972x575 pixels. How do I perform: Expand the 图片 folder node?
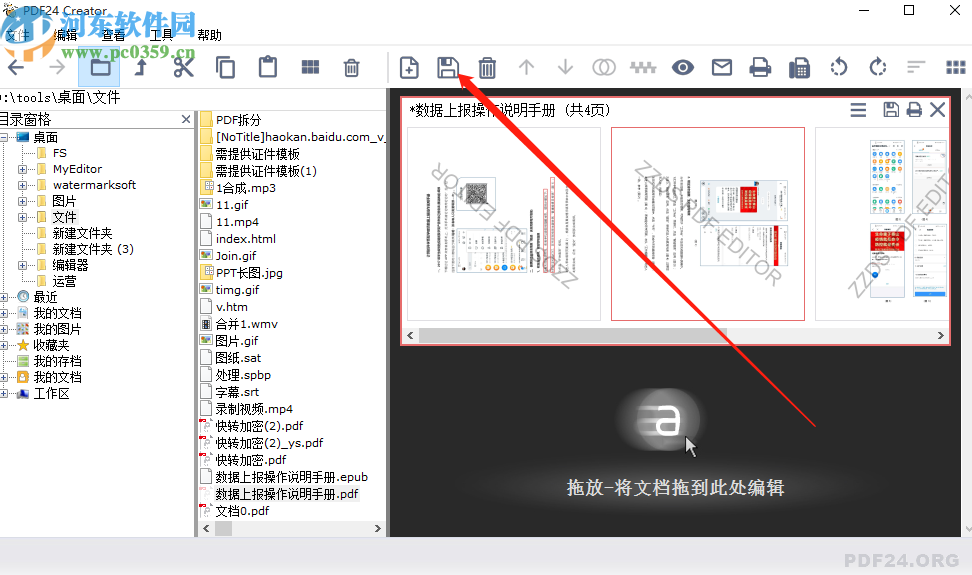[22, 201]
